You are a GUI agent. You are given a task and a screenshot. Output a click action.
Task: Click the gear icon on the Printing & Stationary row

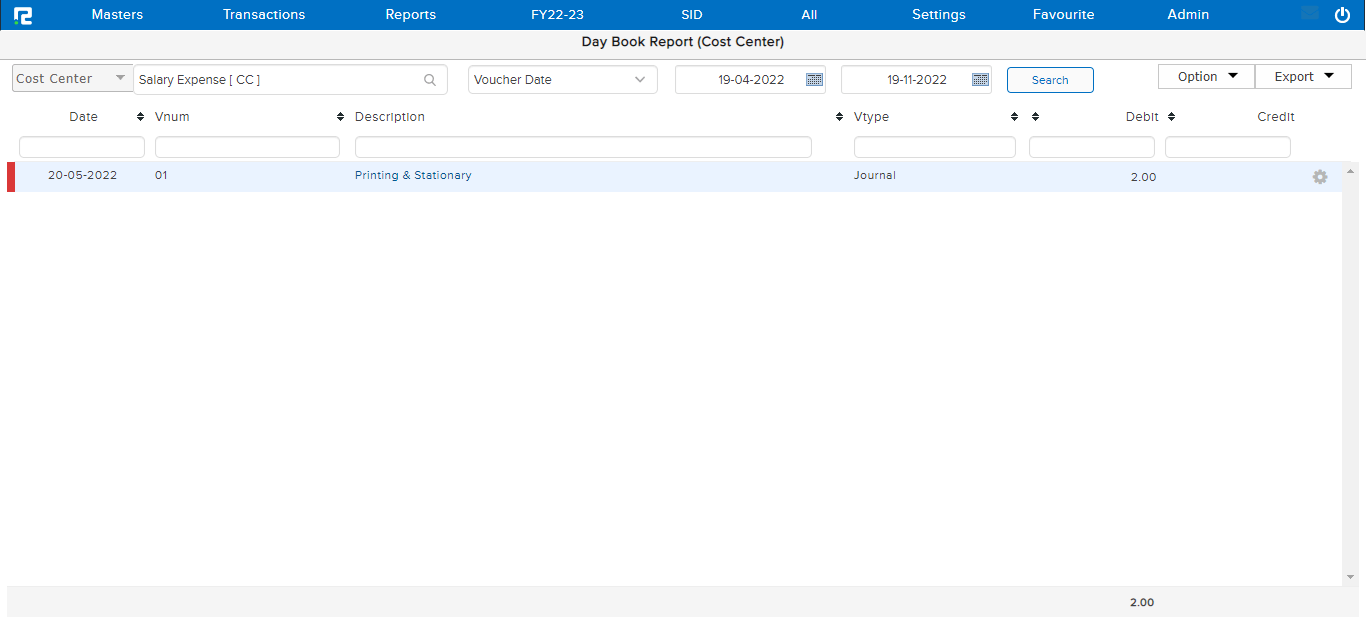1320,176
